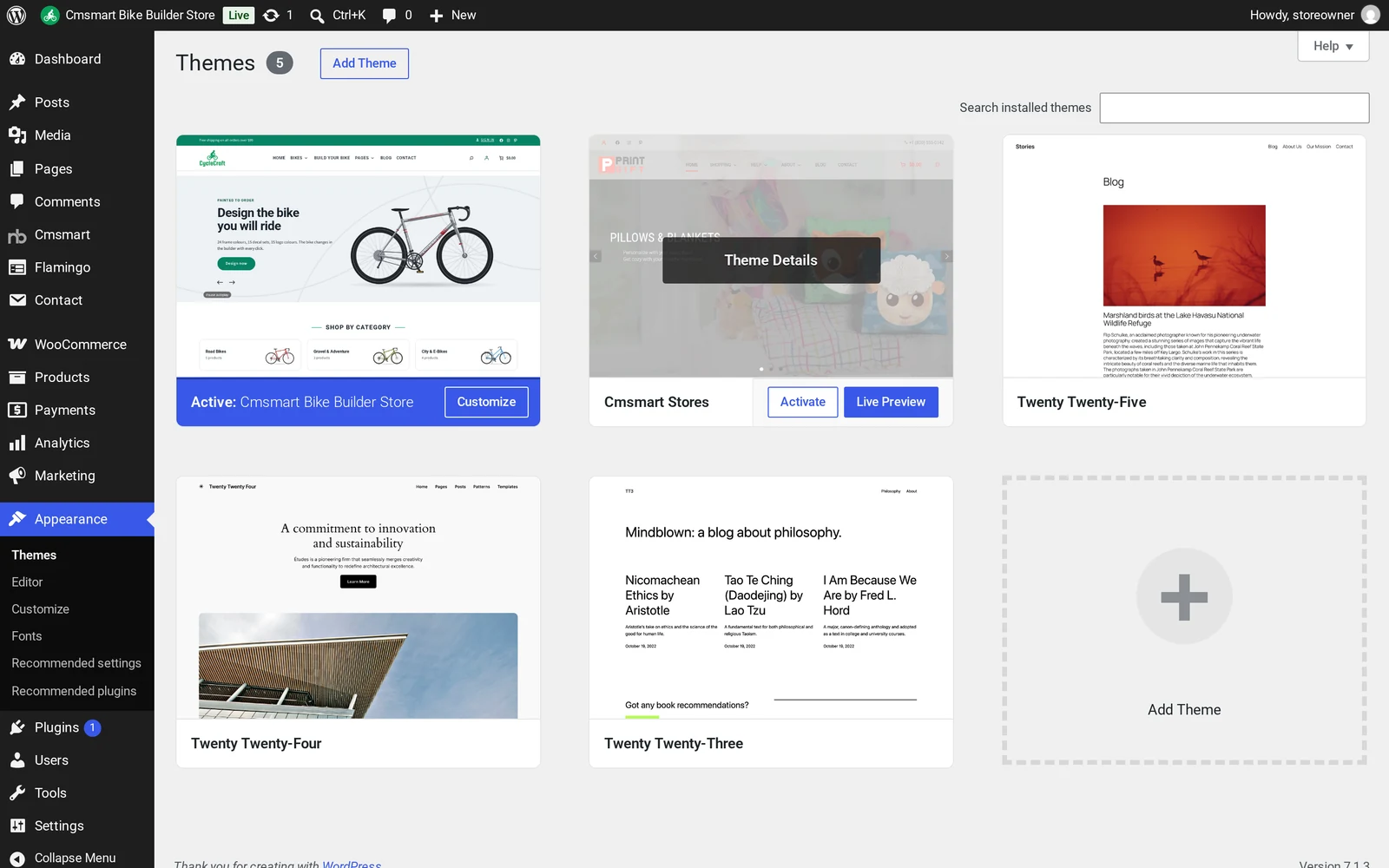Open Recommended plugins submenu item
This screenshot has width=1389, height=868.
(74, 691)
